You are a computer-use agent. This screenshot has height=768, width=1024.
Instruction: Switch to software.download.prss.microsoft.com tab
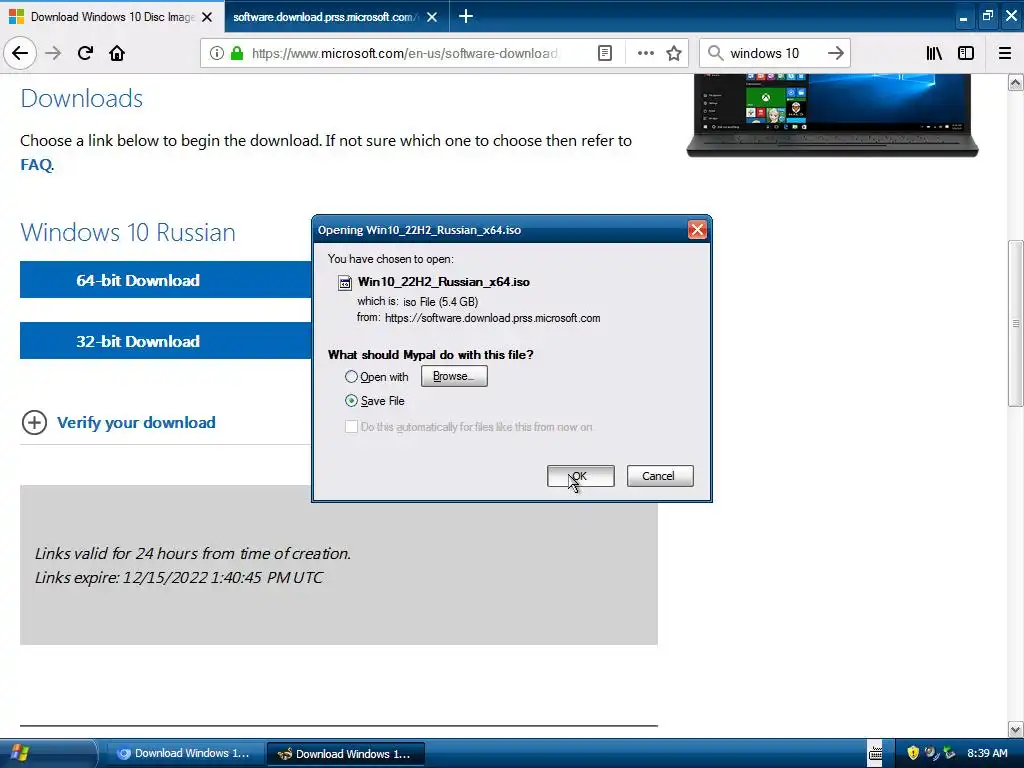[336, 16]
